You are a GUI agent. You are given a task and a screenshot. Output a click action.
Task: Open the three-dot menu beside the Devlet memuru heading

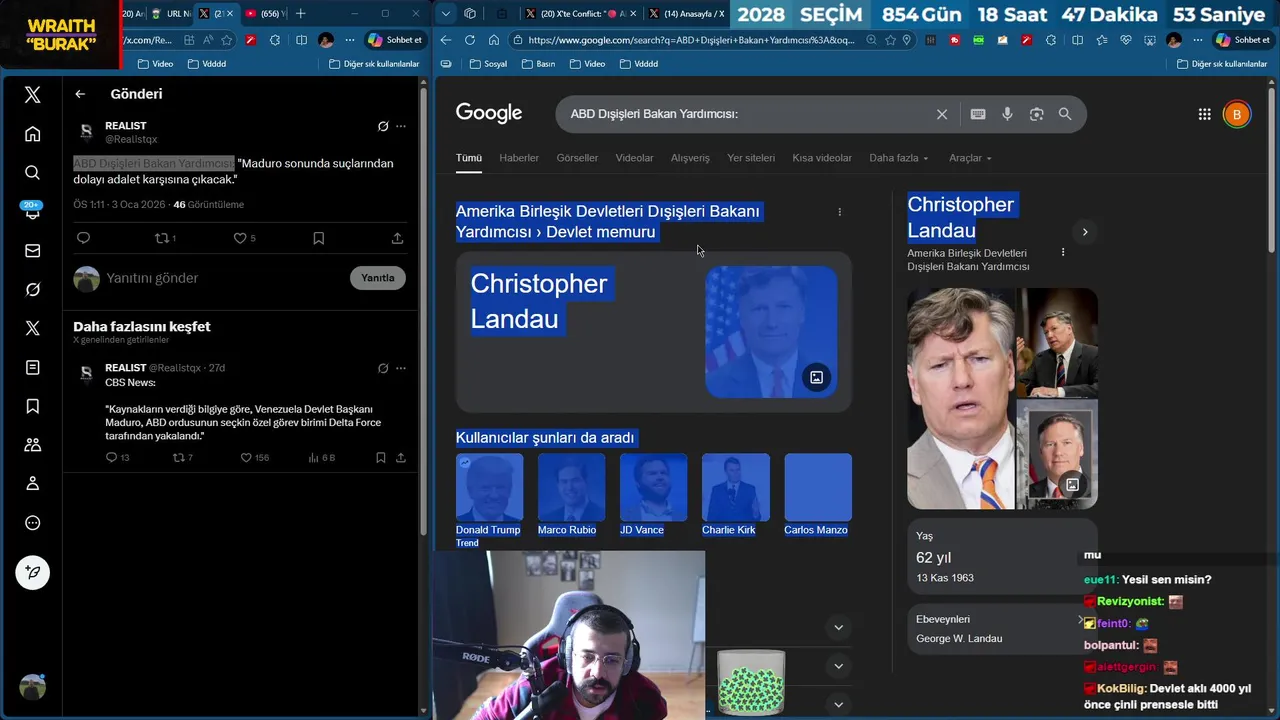pos(839,212)
